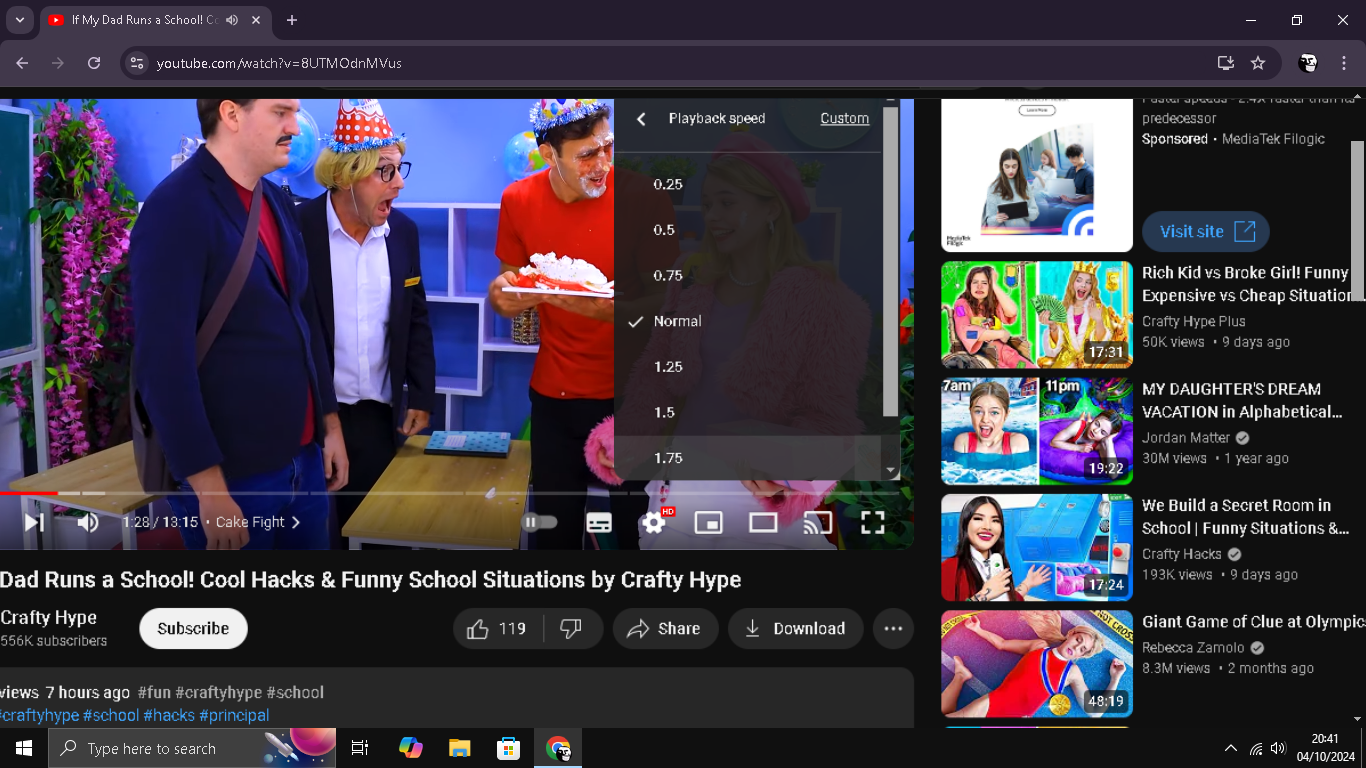Click the Next video (skip) button
The width and height of the screenshot is (1366, 768).
34,522
